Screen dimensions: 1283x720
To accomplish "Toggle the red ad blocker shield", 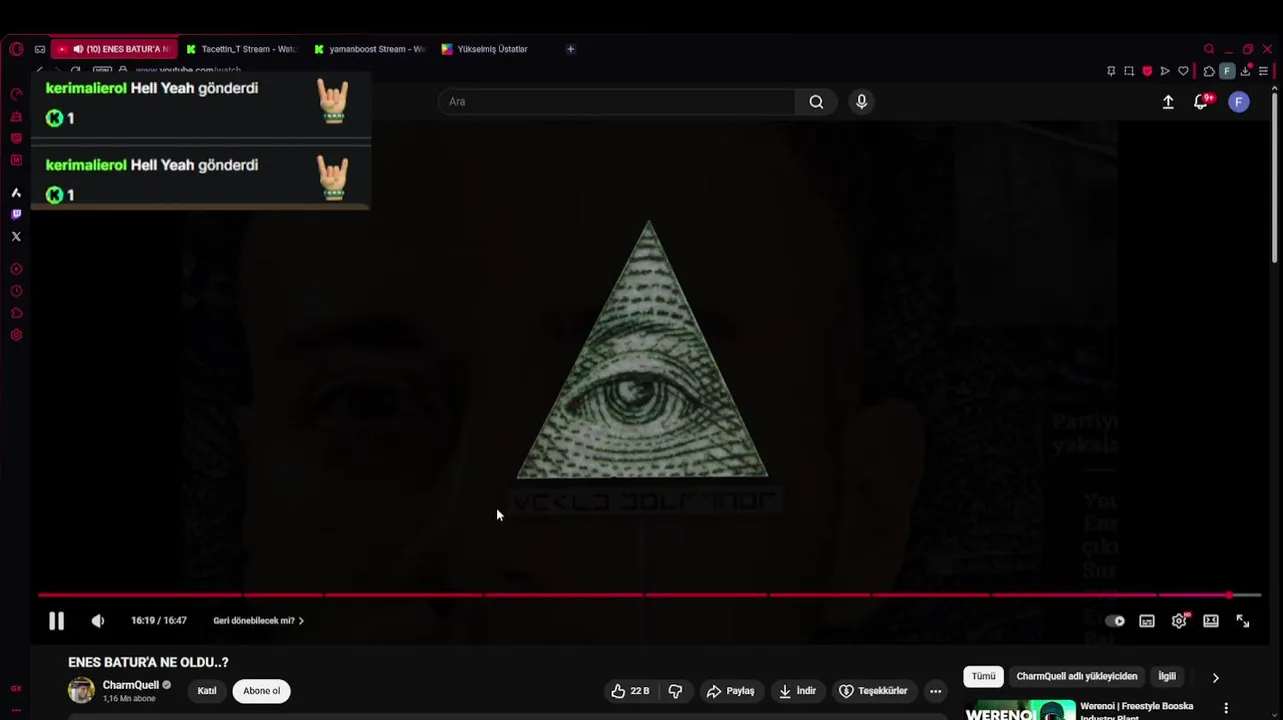I will (x=1147, y=71).
